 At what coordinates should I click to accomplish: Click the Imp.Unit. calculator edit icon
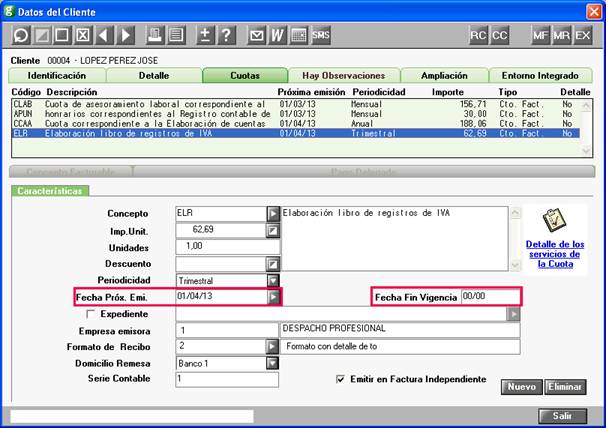[x=273, y=231]
